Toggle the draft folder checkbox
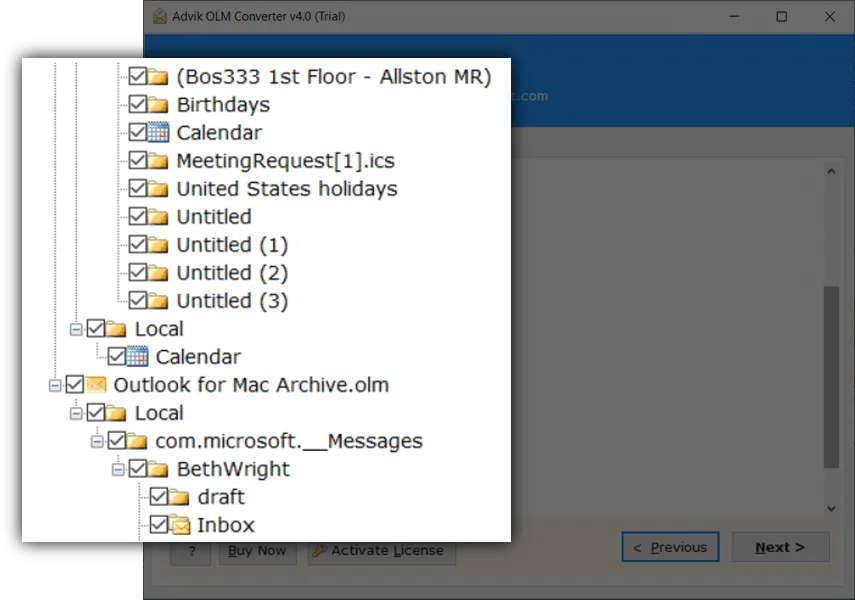This screenshot has width=855, height=600. pos(159,496)
